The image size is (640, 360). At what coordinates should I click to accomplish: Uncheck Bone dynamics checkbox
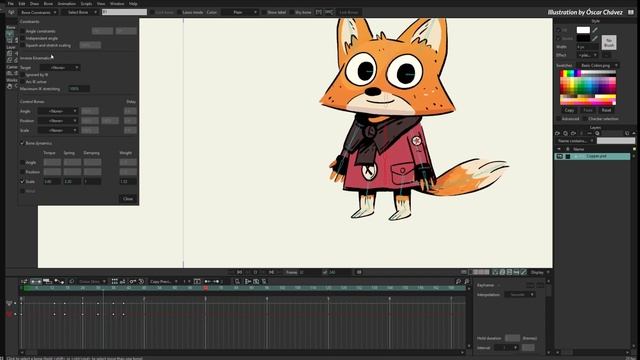[22, 143]
